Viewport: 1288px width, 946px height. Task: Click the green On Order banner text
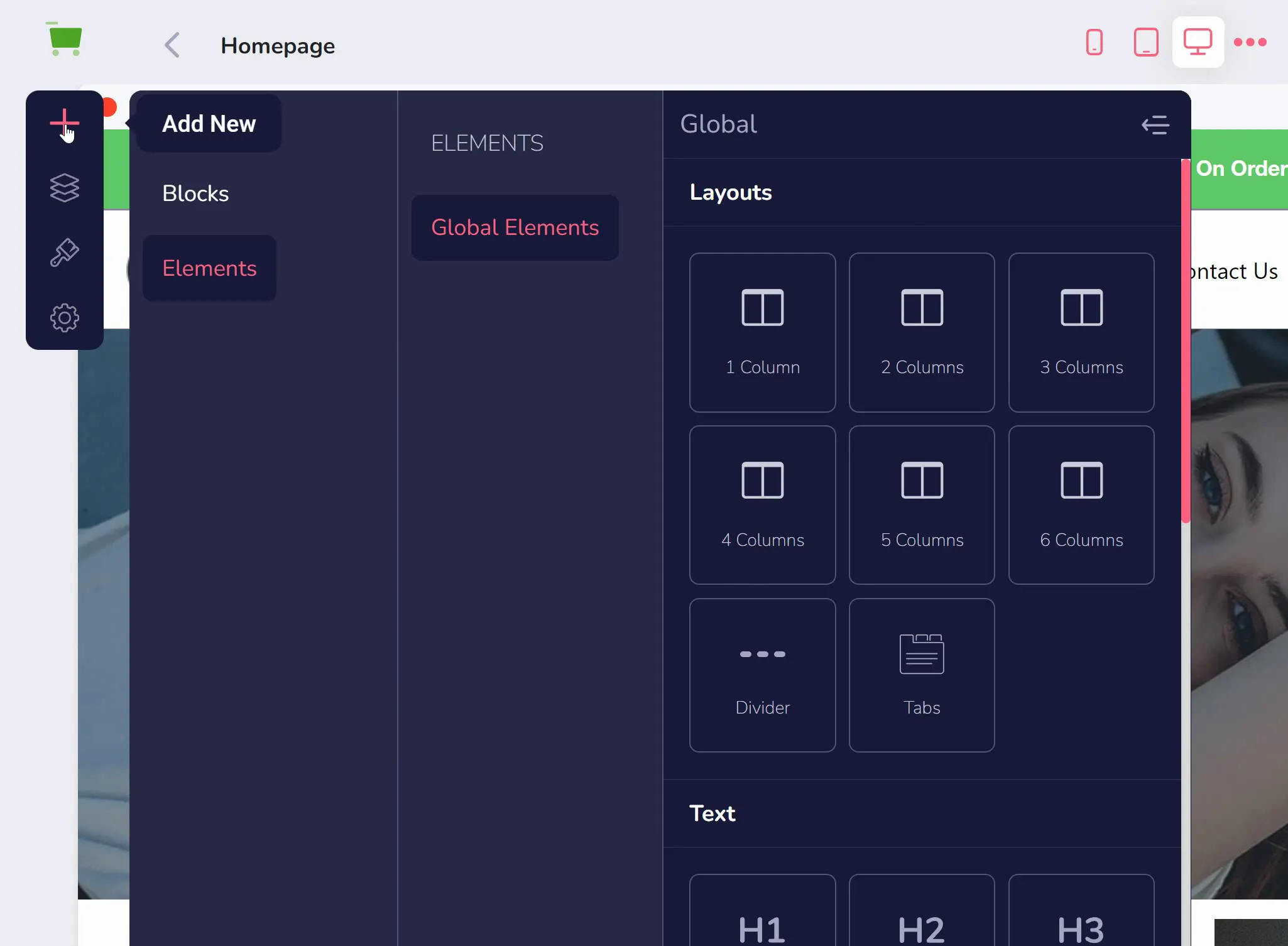[x=1242, y=168]
